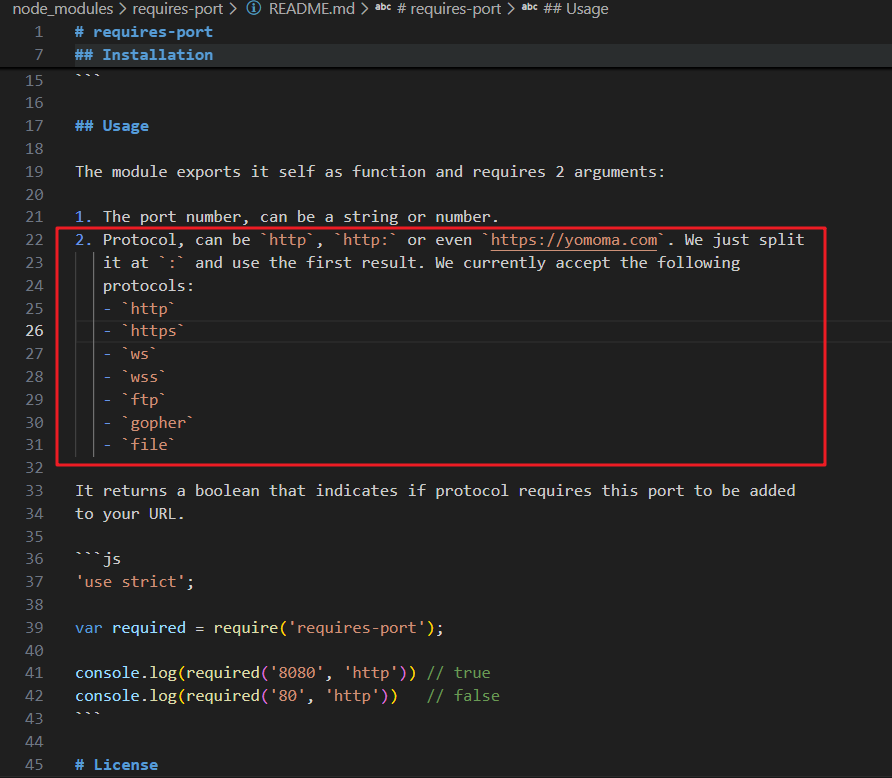Click the '## Usage' heading on line 17
This screenshot has width=892, height=778.
(x=112, y=126)
